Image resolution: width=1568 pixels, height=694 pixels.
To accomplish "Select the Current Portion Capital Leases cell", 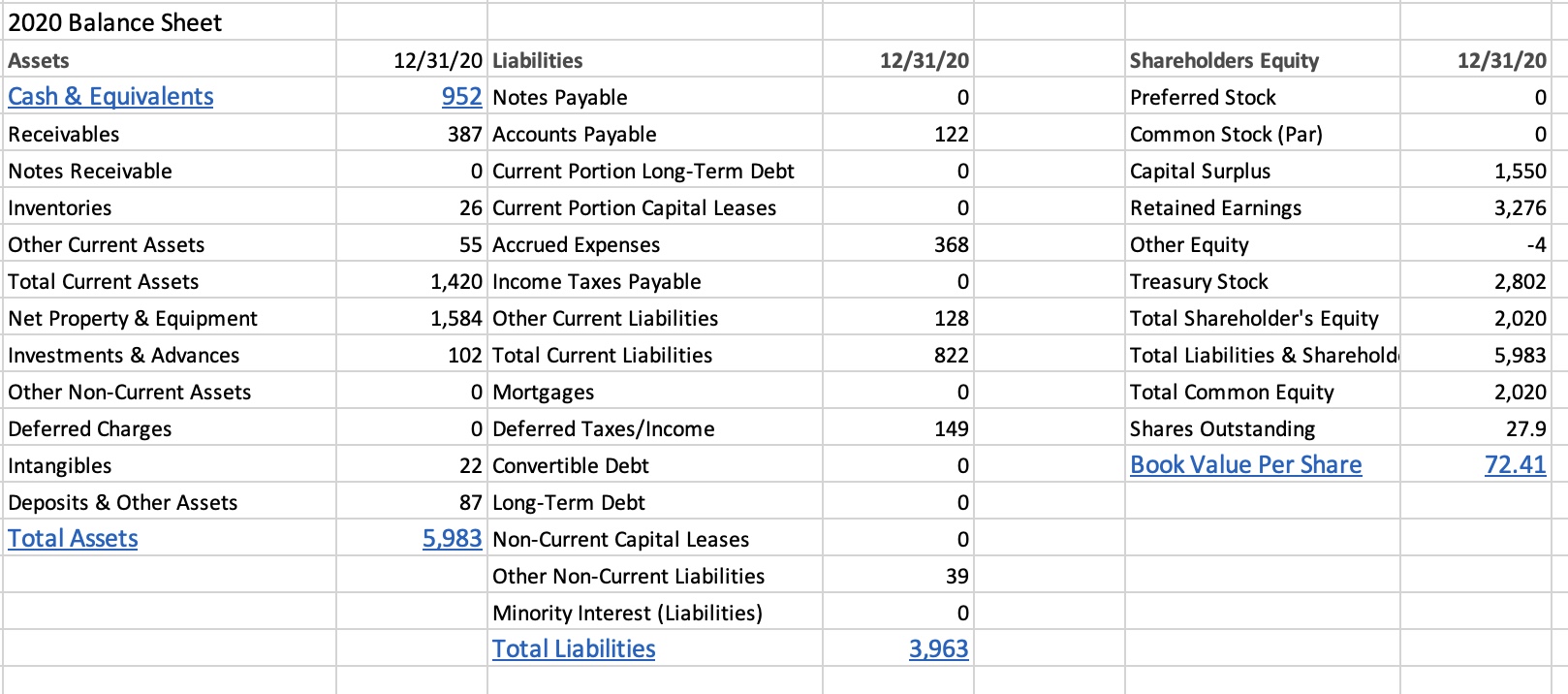I will [655, 207].
